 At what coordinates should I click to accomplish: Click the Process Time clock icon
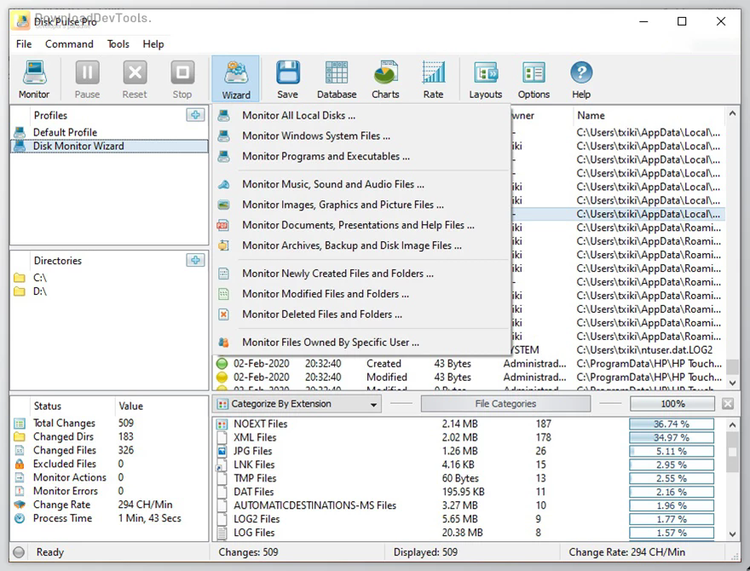[x=20, y=518]
